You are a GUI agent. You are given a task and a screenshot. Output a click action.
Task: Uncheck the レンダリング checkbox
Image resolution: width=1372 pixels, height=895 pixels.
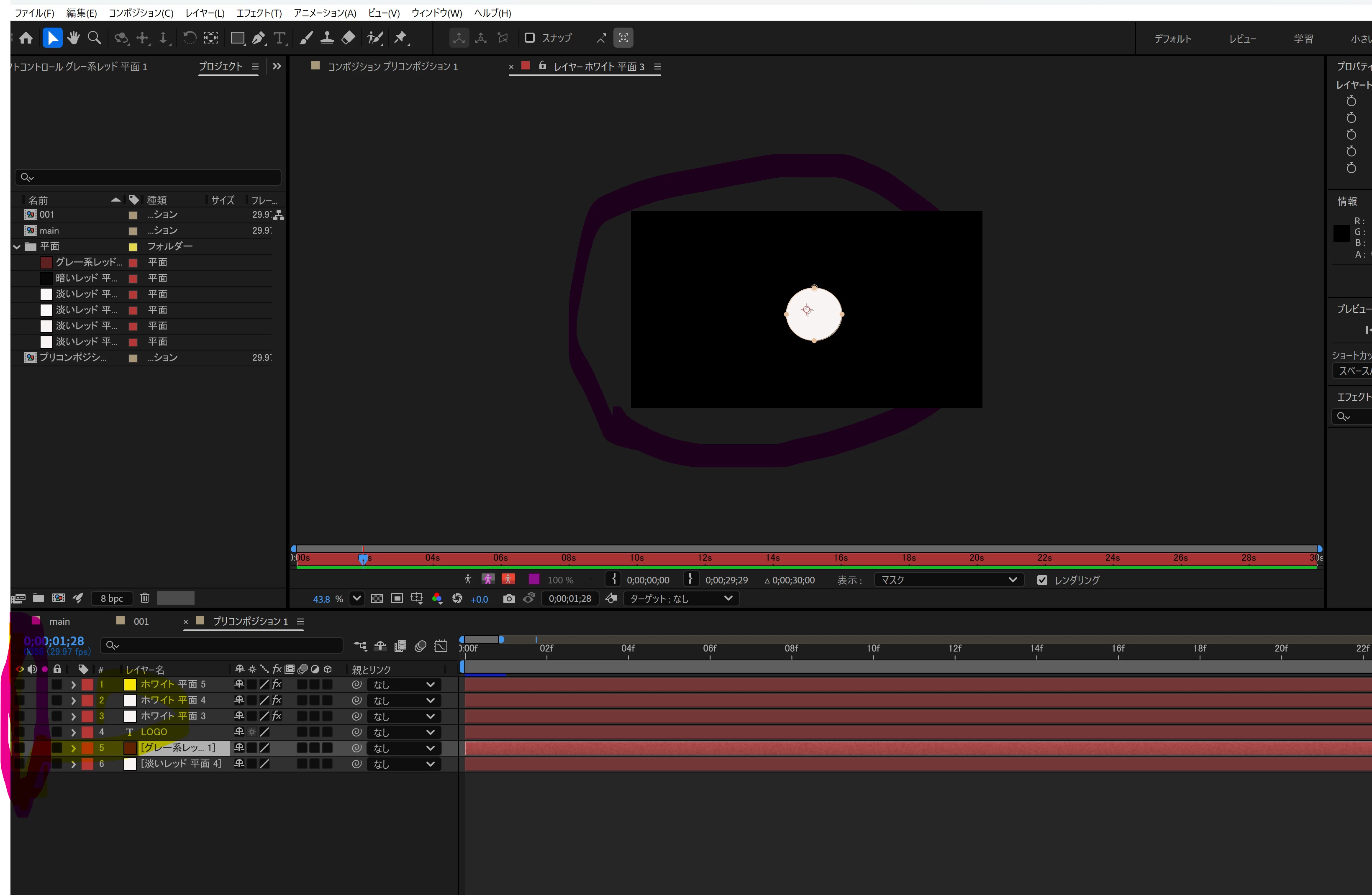[x=1042, y=580]
